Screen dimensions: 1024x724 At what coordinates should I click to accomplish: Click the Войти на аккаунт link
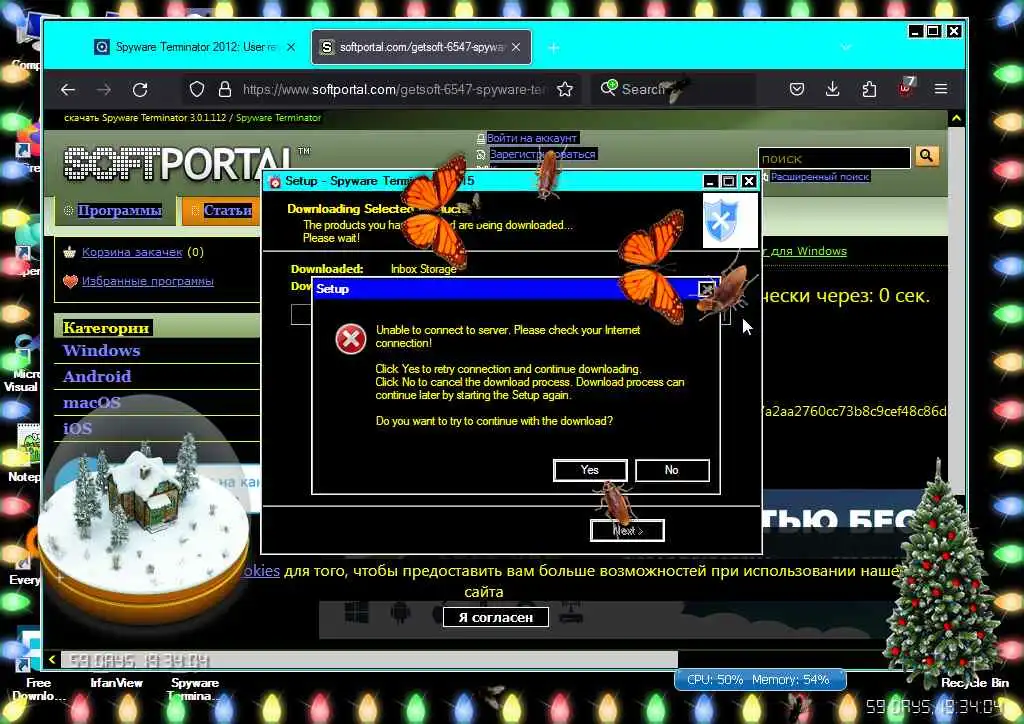[532, 138]
